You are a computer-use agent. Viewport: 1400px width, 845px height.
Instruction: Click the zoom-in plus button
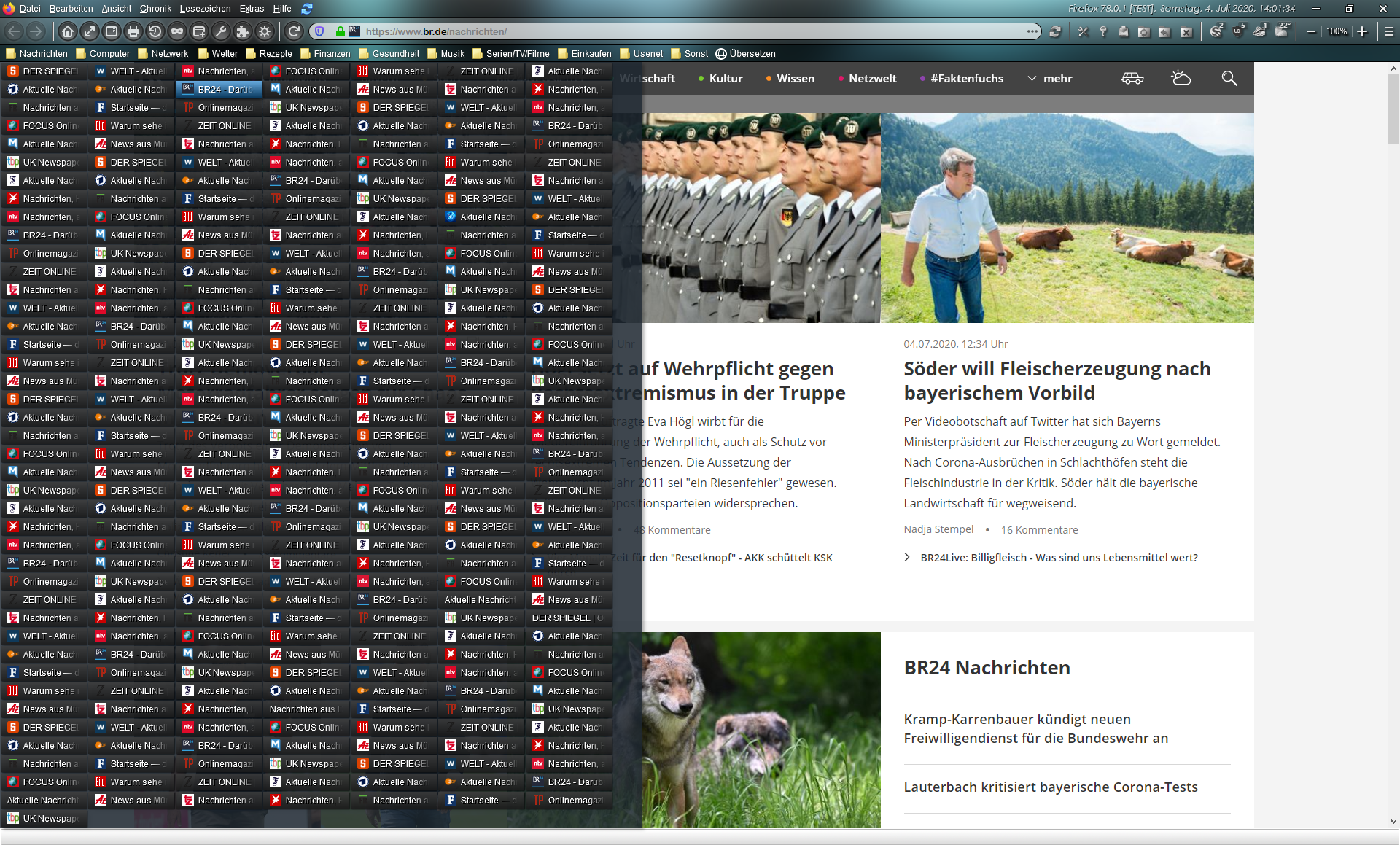tap(1362, 31)
